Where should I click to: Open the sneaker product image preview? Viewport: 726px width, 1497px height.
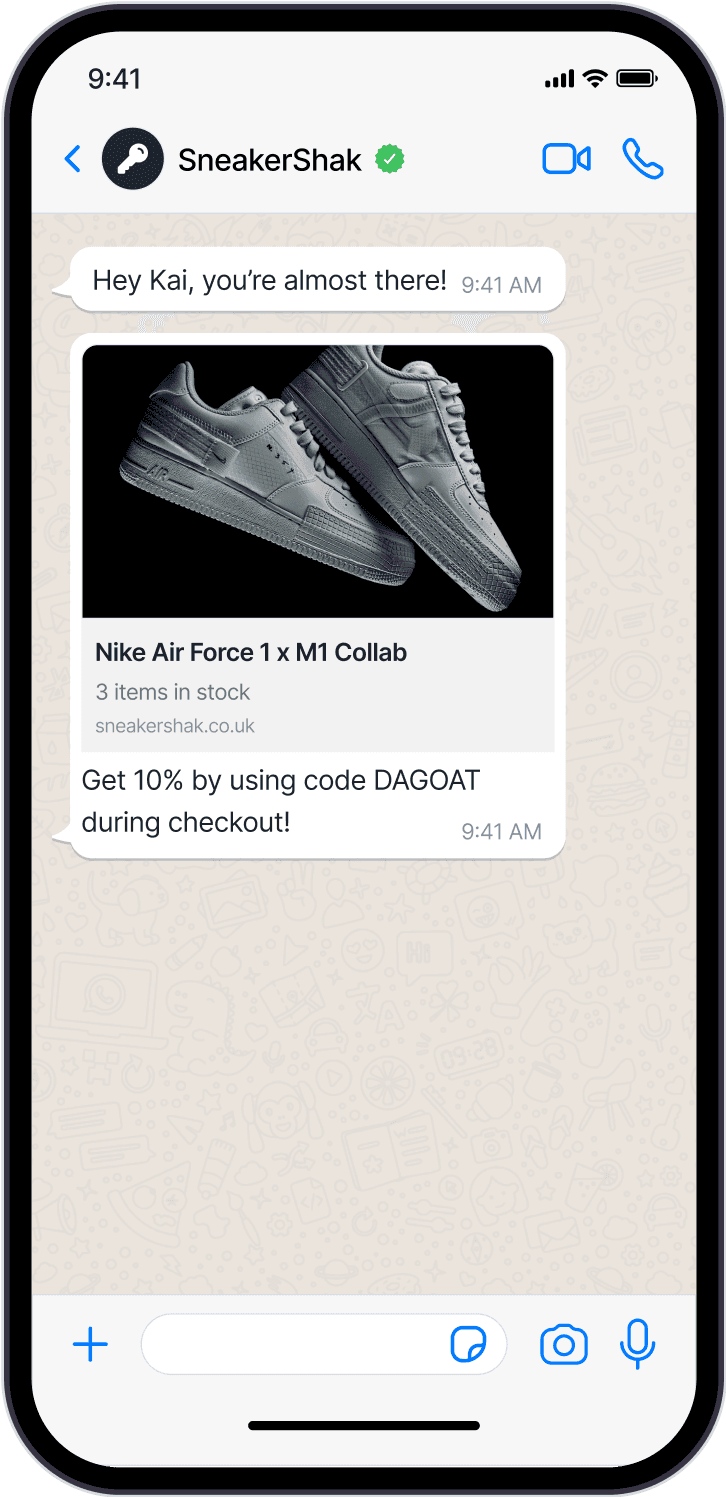318,481
